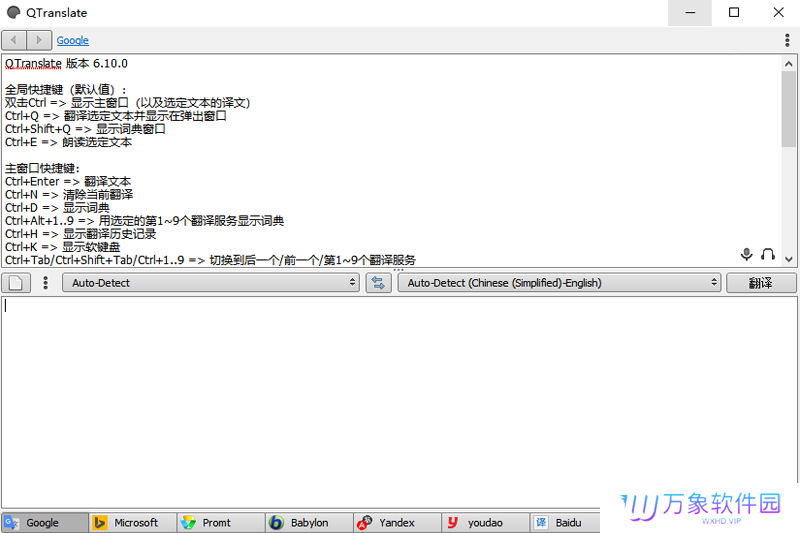
Task: Minimize the QTranslate window
Action: [690, 13]
